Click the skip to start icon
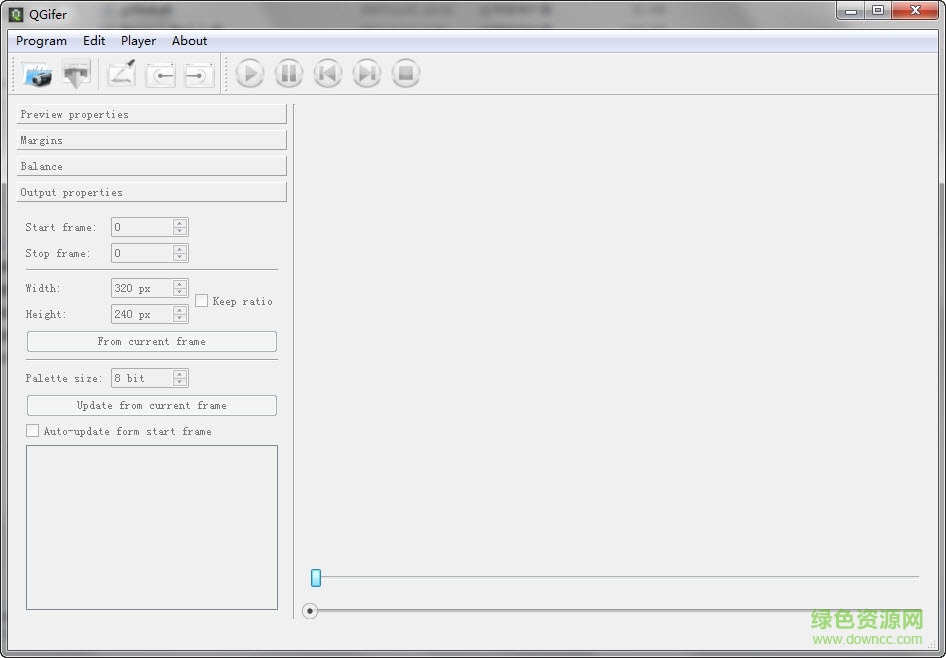 tap(327, 73)
